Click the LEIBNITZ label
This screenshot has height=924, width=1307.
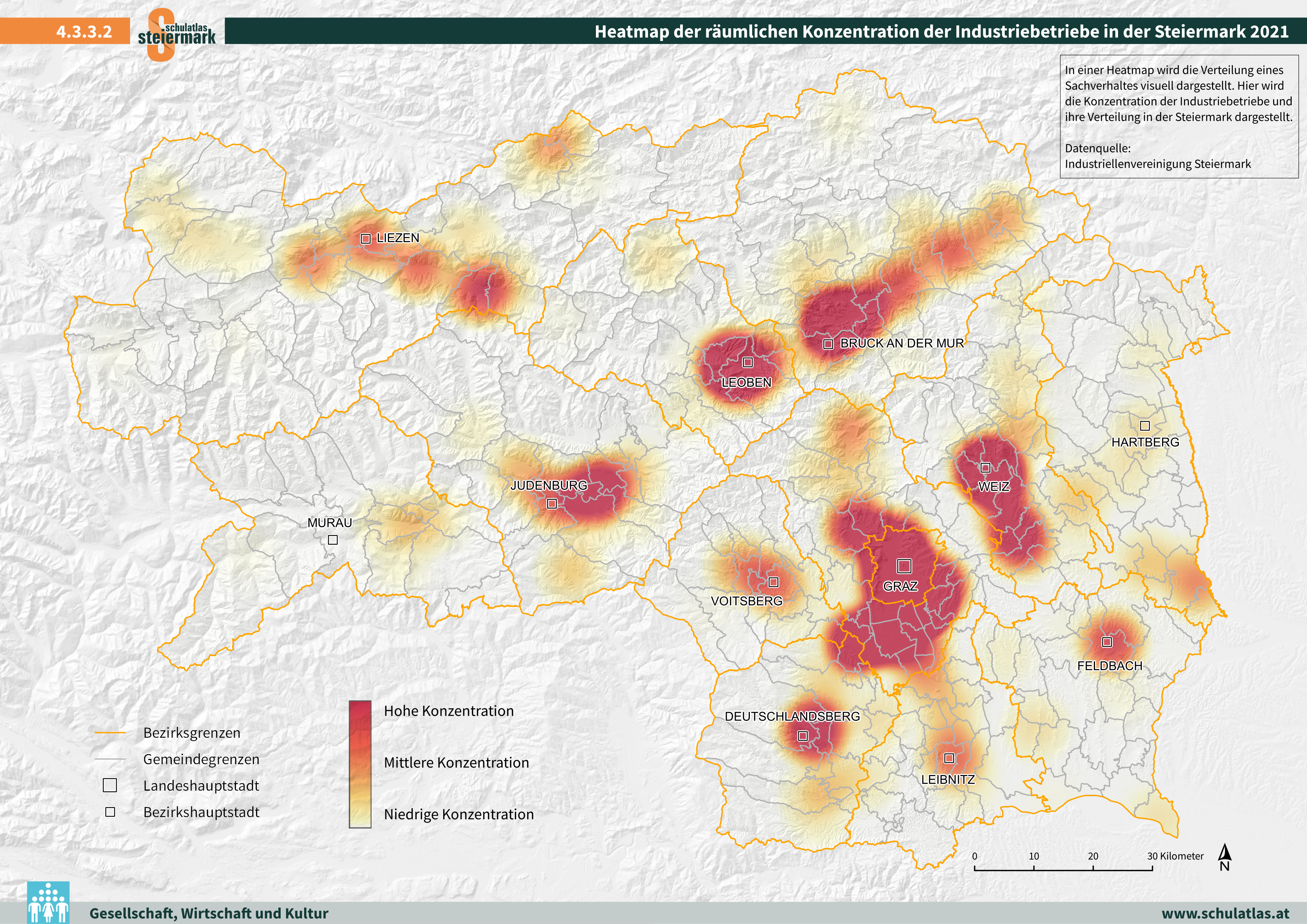948,779
